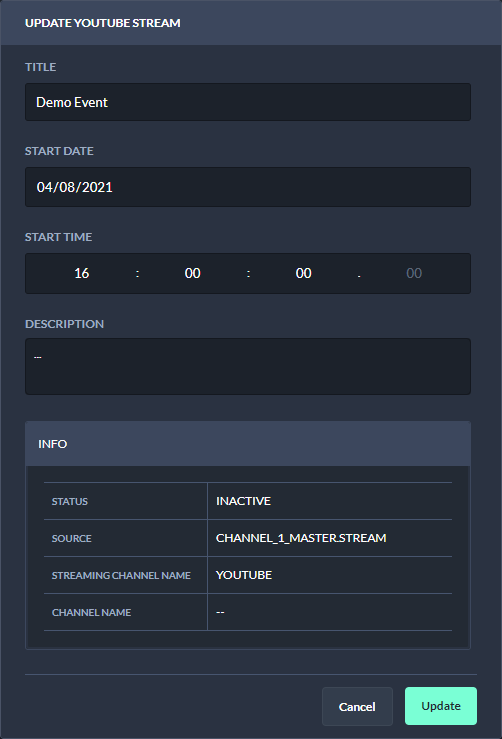The width and height of the screenshot is (502, 739).
Task: Click the YOUTUBE streaming channel name value
Action: click(x=244, y=575)
